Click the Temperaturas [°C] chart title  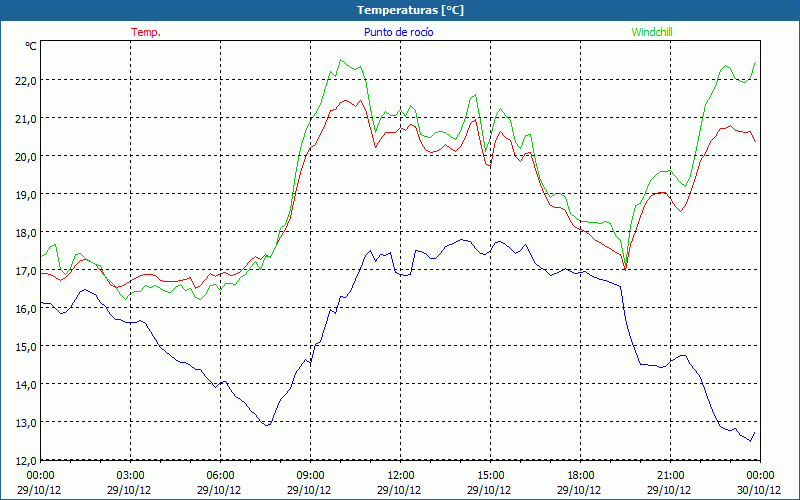tap(410, 10)
